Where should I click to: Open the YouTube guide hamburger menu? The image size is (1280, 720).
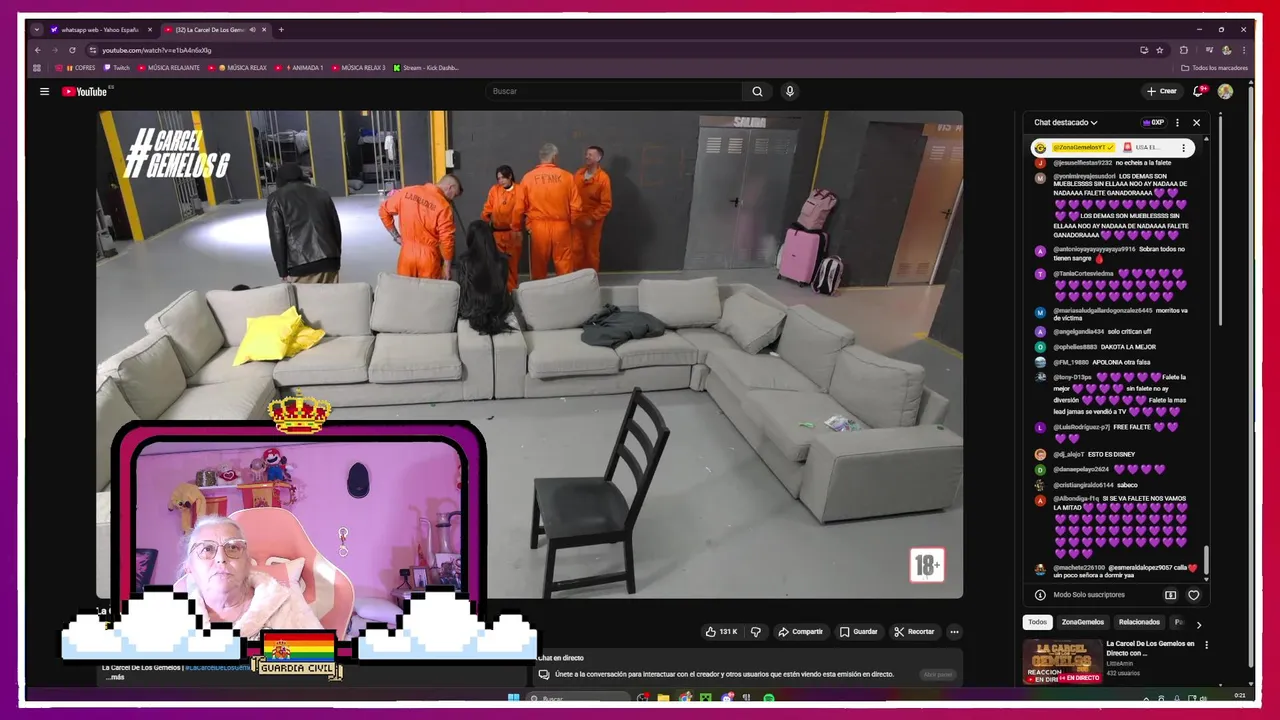pos(44,91)
